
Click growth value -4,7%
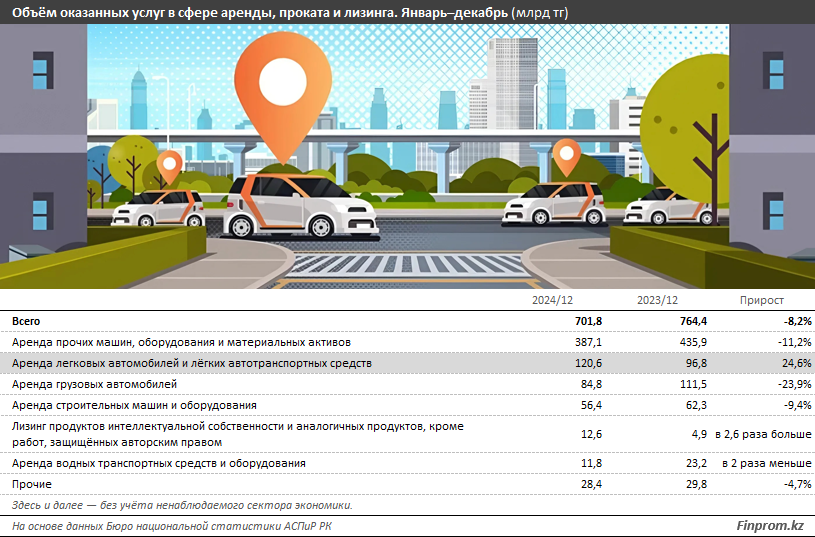[797, 484]
